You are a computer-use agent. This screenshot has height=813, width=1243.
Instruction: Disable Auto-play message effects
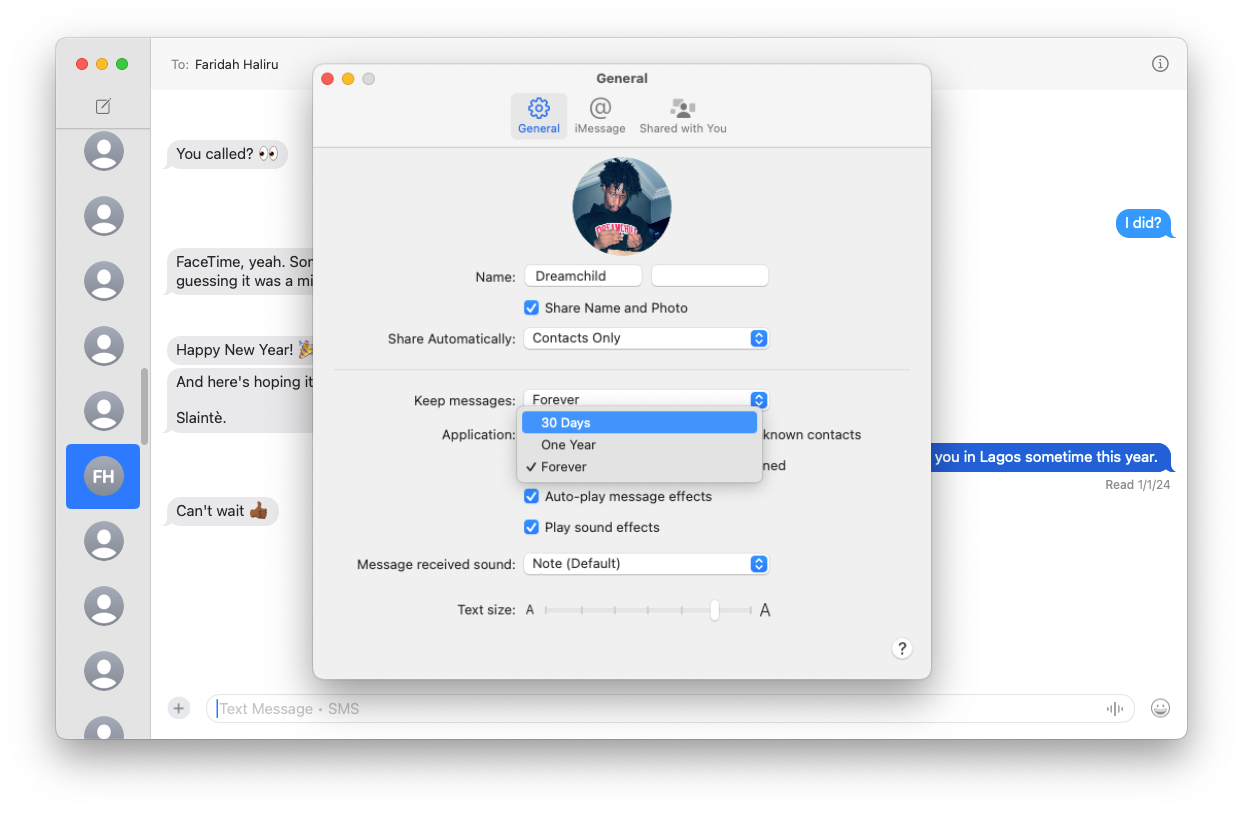[531, 496]
